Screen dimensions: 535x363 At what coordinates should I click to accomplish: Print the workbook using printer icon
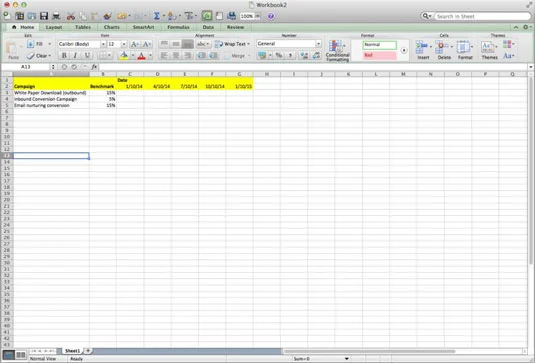(56, 16)
